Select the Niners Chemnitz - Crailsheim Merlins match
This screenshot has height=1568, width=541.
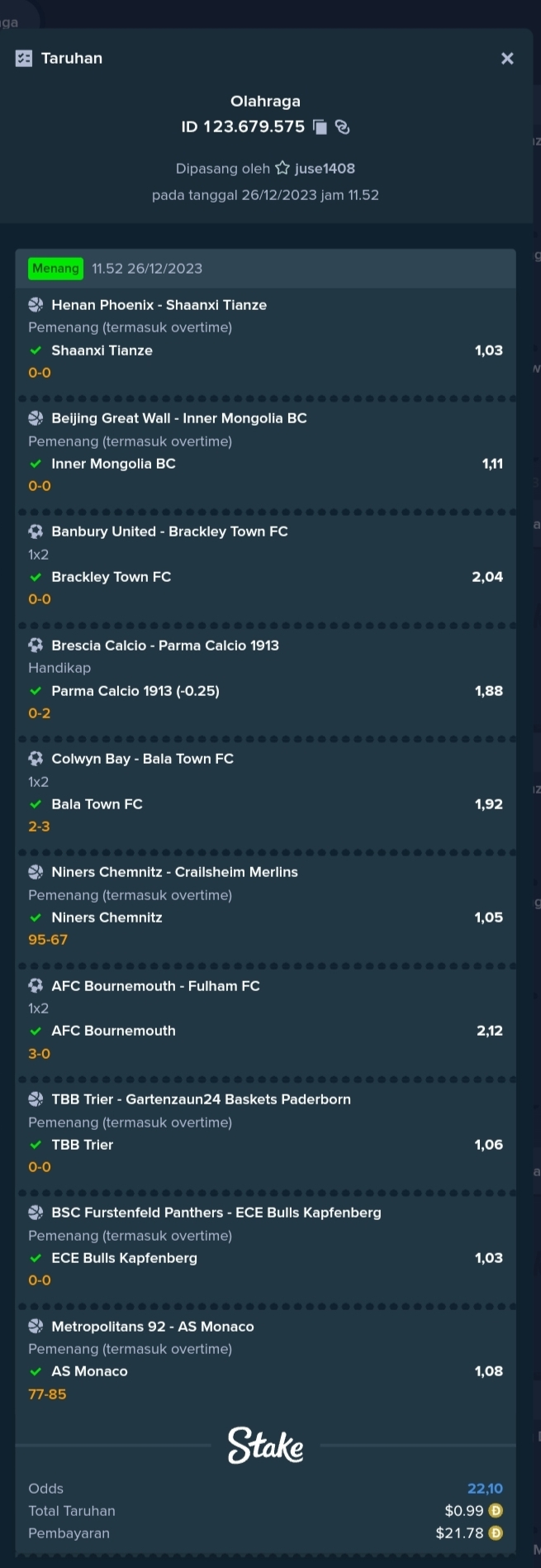174,872
